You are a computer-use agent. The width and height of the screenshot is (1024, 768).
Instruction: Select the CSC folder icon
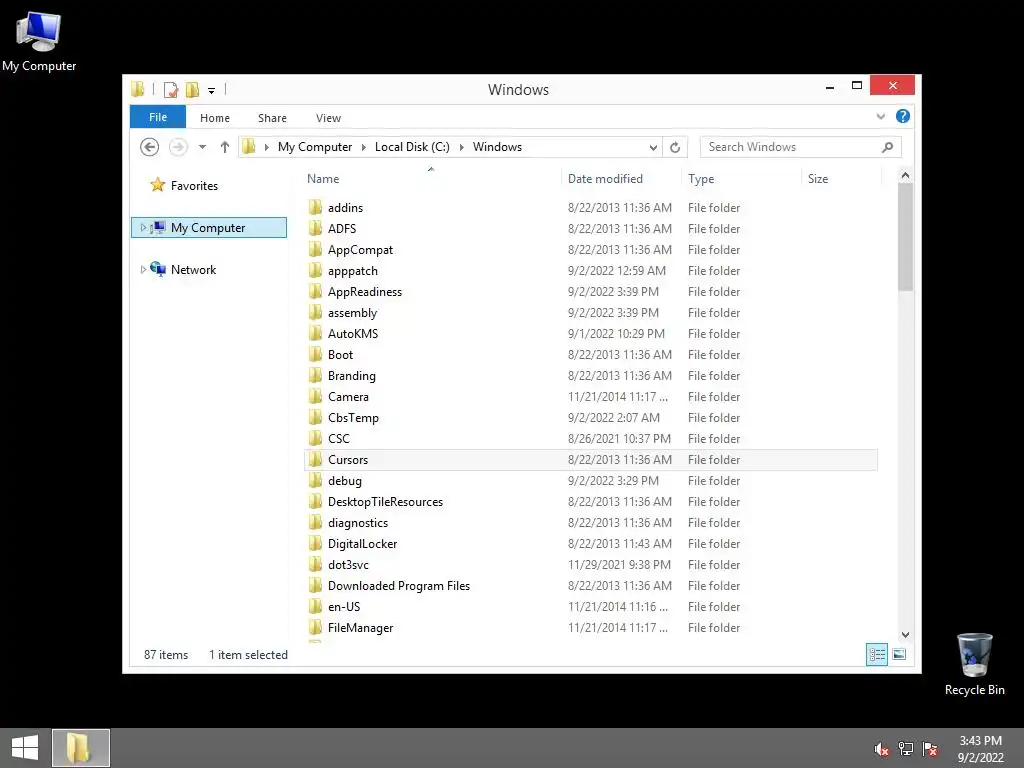tap(315, 438)
